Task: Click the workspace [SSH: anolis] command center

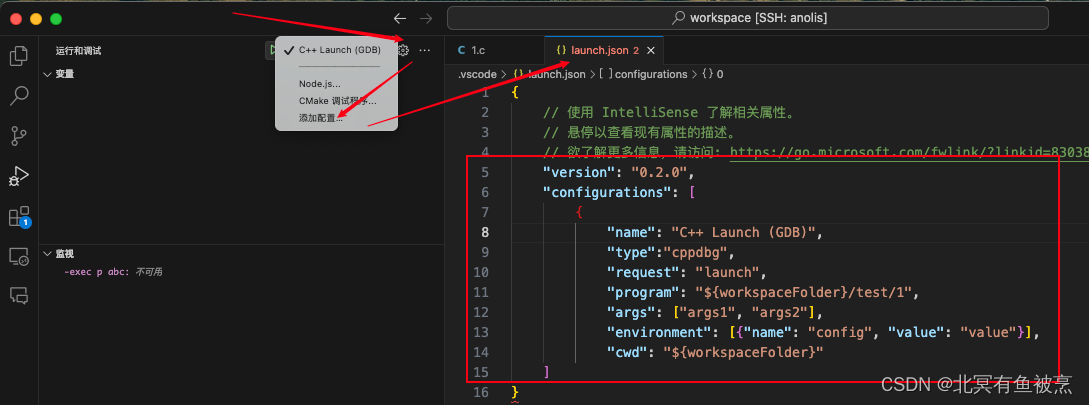Action: 747,18
